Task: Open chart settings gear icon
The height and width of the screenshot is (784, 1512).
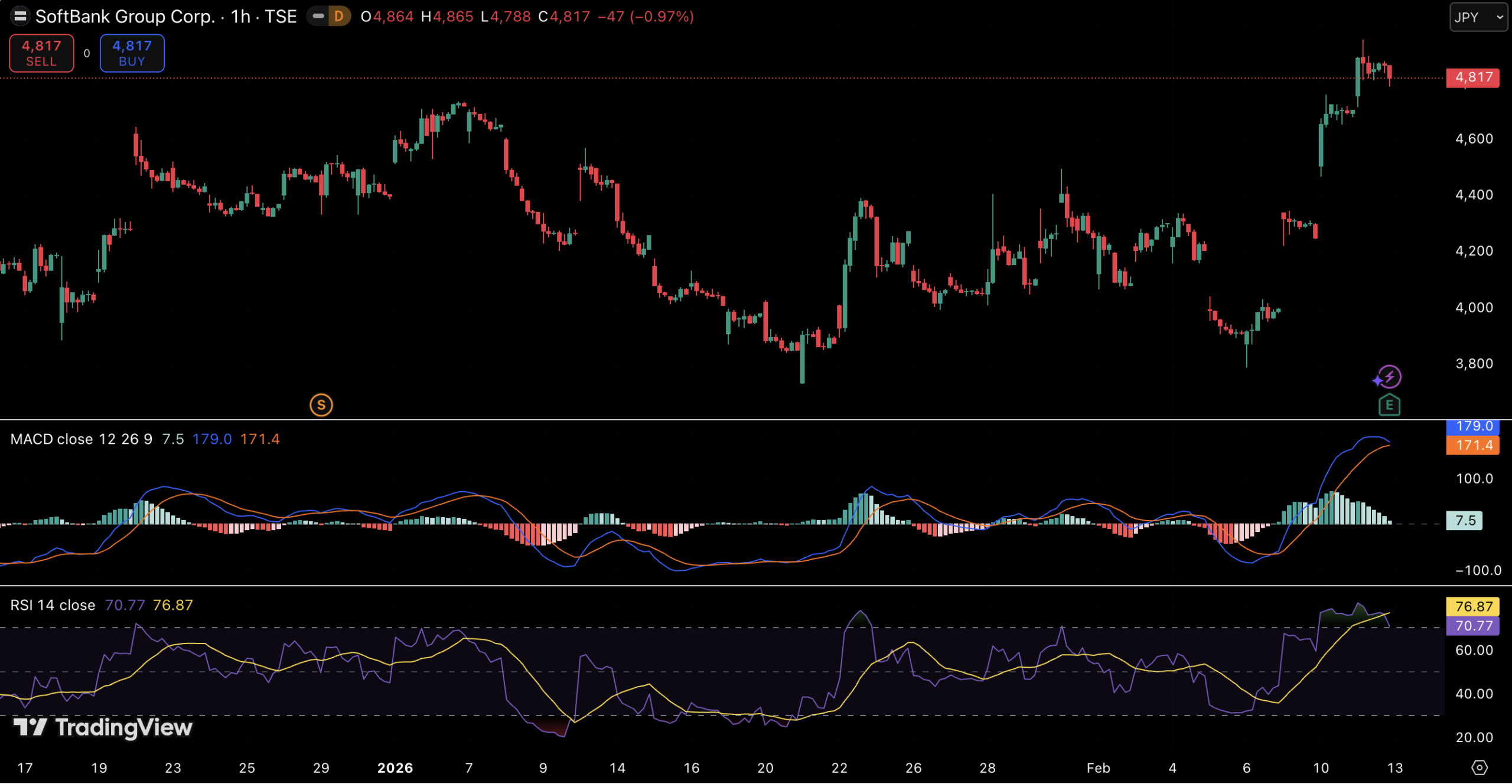Action: tap(1479, 767)
